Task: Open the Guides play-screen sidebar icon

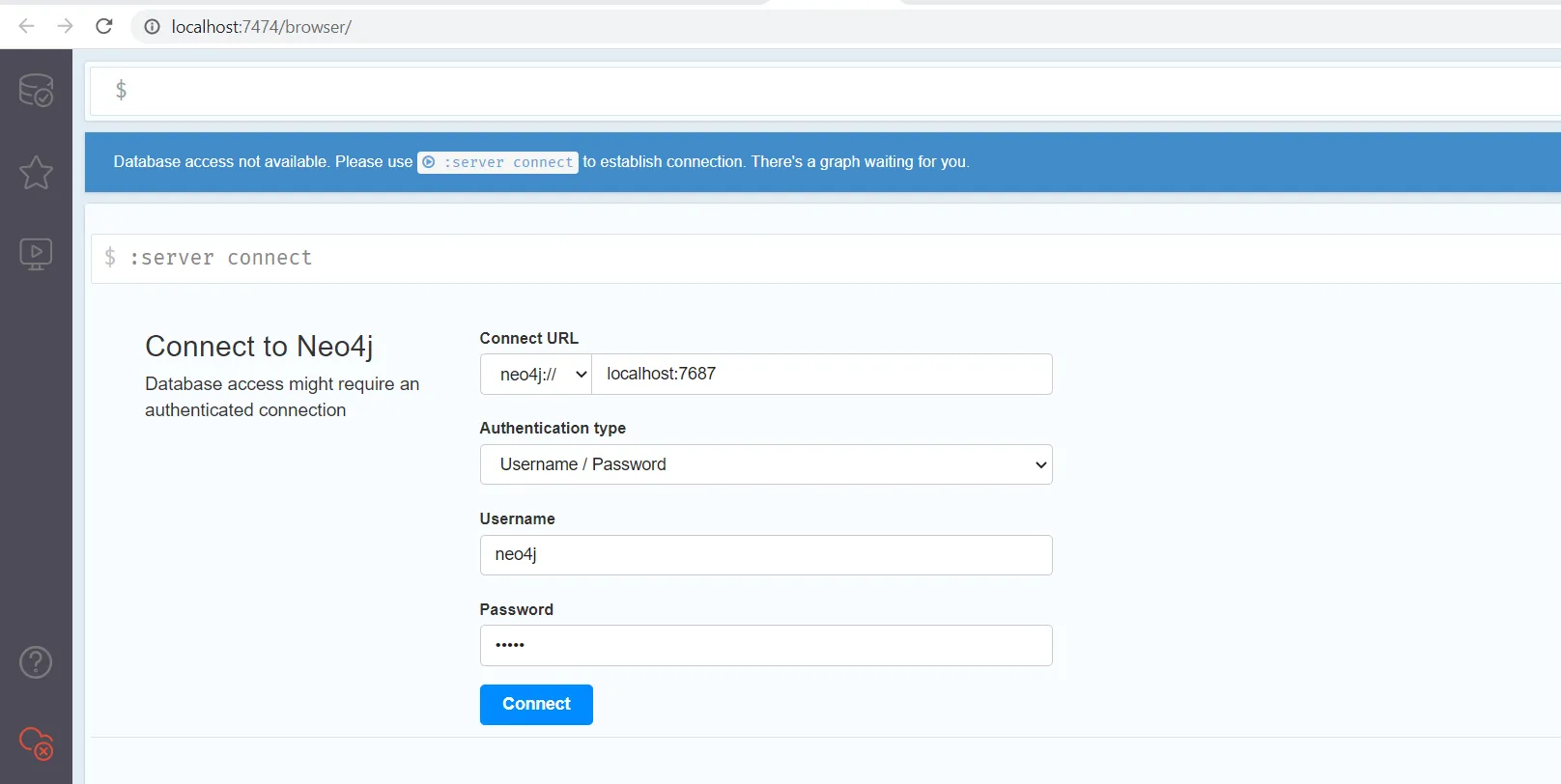Action: pos(36,255)
